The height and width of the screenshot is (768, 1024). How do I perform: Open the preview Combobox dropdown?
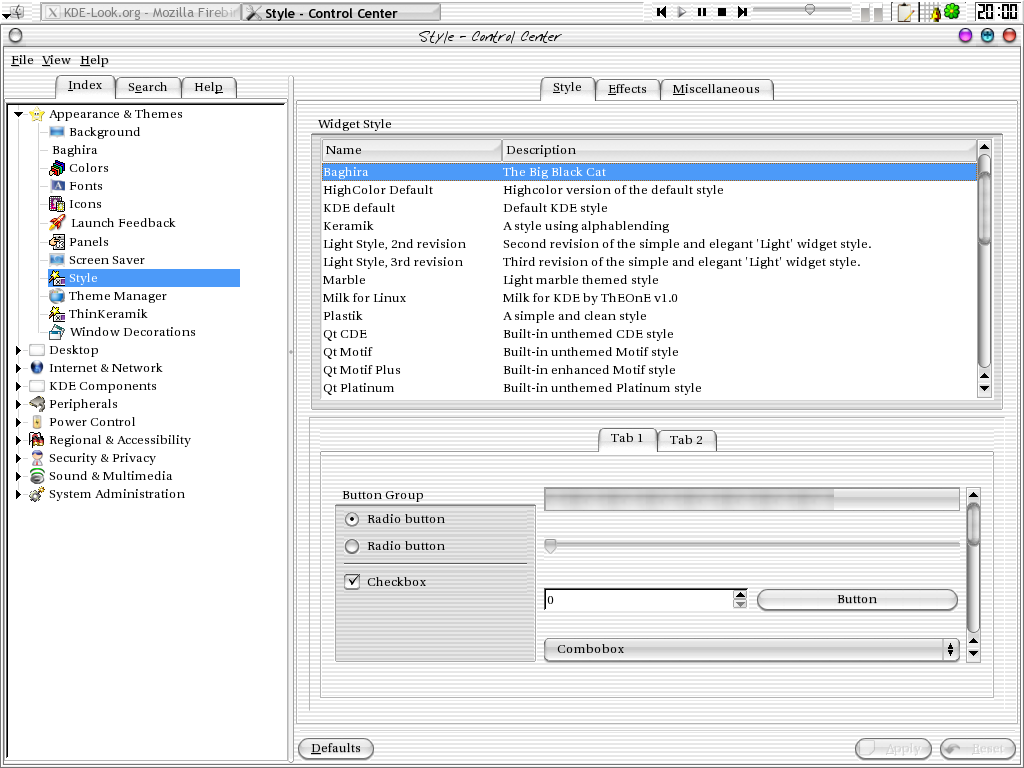[x=752, y=649]
